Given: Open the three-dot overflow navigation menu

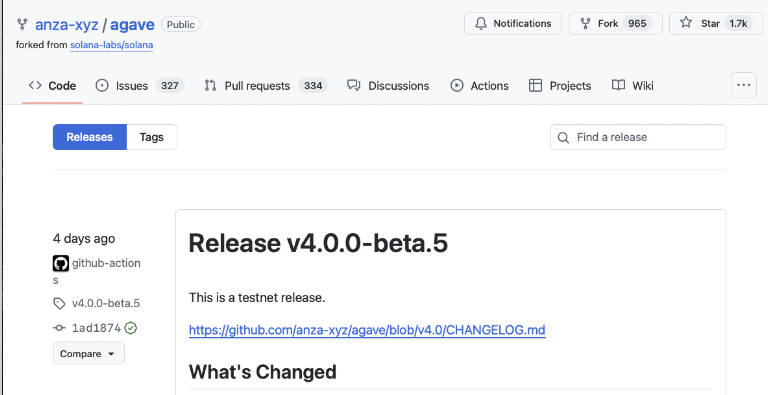Looking at the screenshot, I should 744,85.
